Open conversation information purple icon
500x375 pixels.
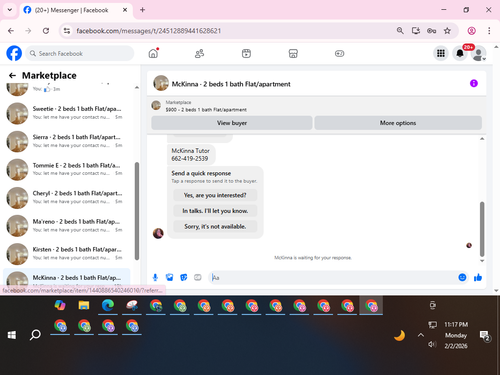click(x=474, y=83)
